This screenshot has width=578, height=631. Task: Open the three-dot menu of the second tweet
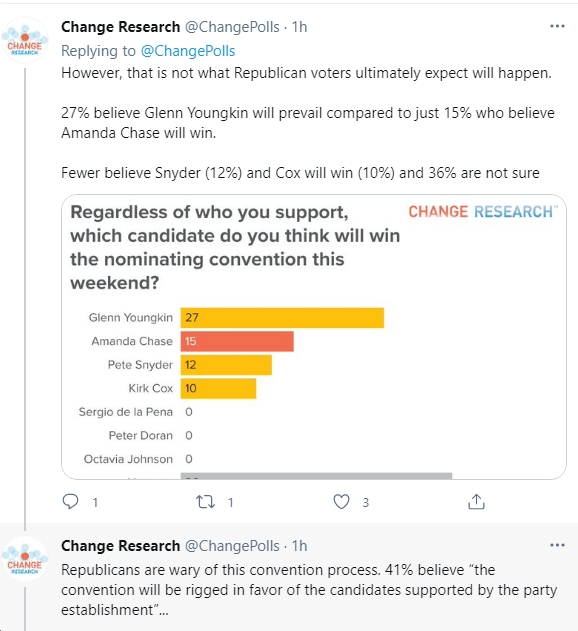click(x=557, y=545)
